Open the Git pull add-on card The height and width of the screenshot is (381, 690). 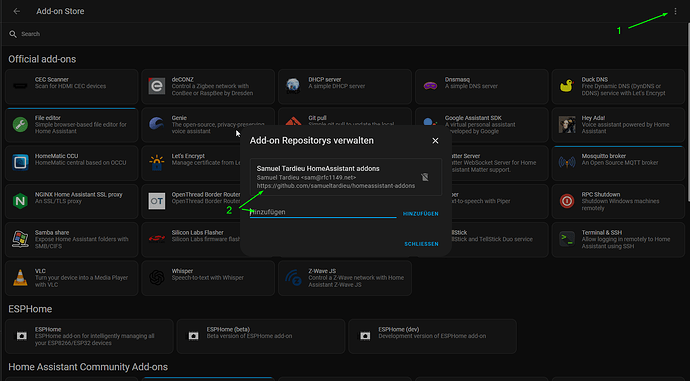point(345,125)
